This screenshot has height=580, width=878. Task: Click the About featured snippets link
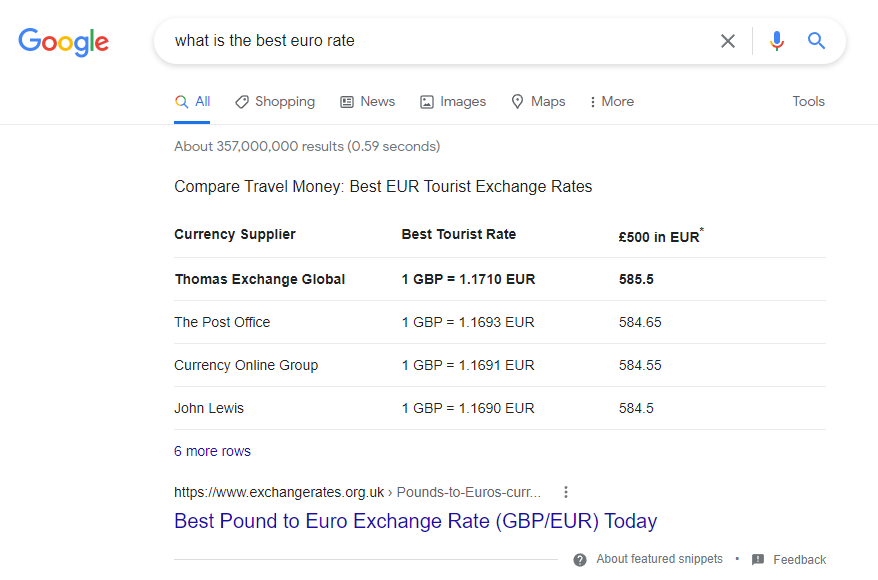pos(659,560)
